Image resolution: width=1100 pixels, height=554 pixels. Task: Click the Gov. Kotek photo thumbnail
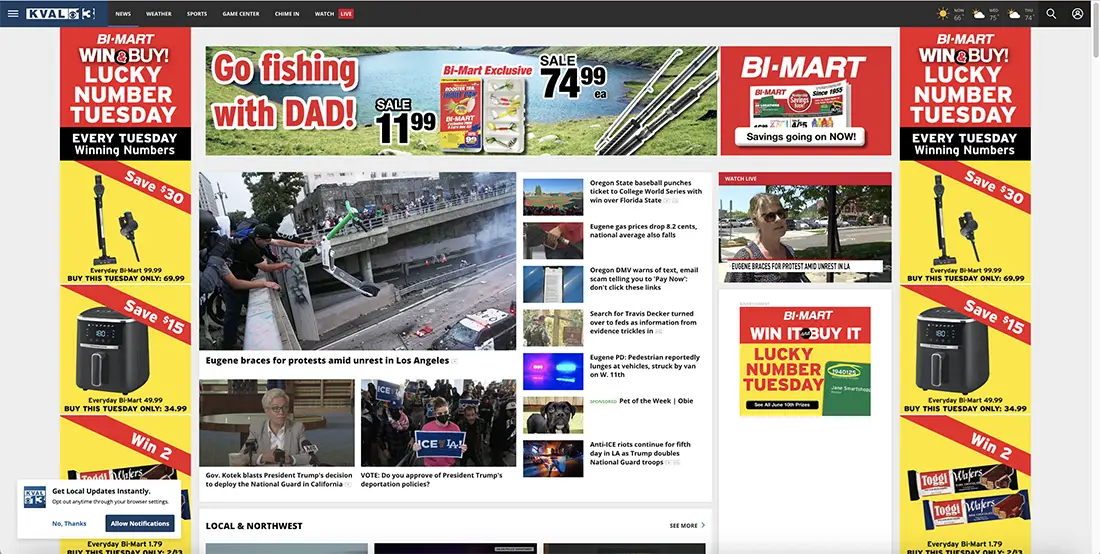pos(276,424)
